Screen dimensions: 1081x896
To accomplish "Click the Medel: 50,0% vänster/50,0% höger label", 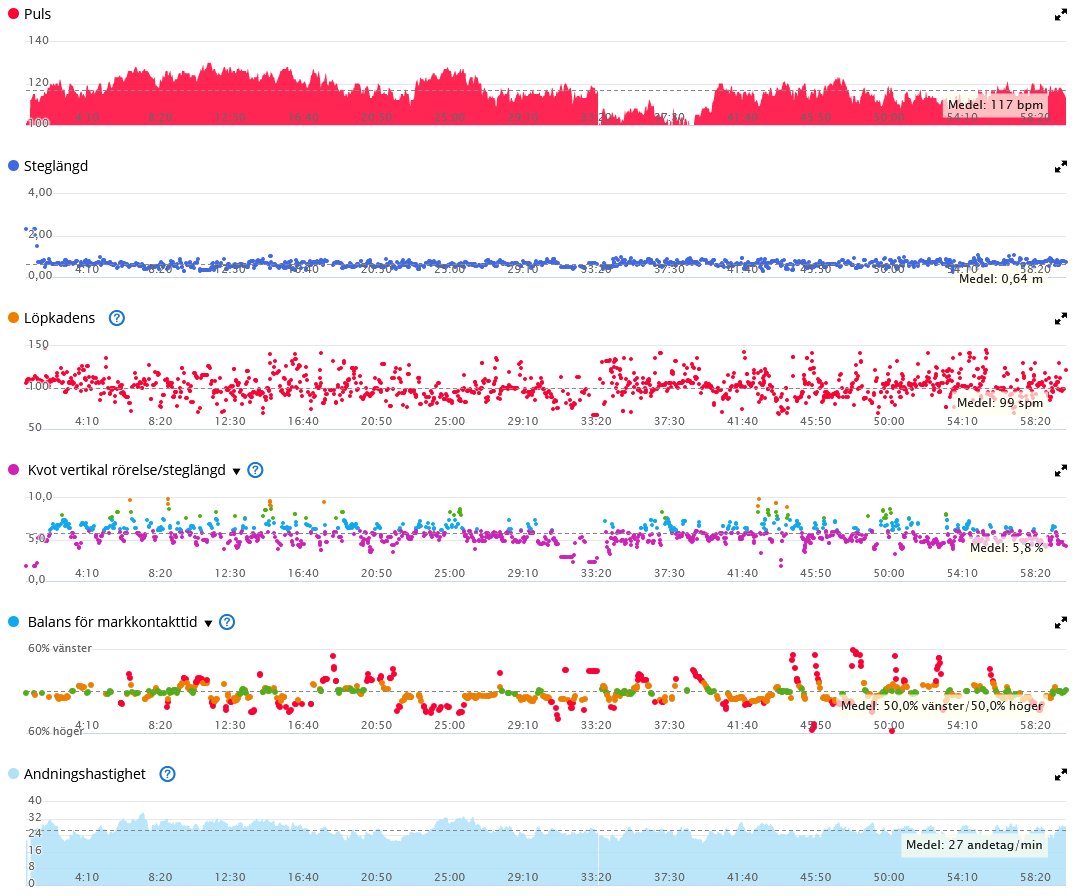I will [x=942, y=706].
